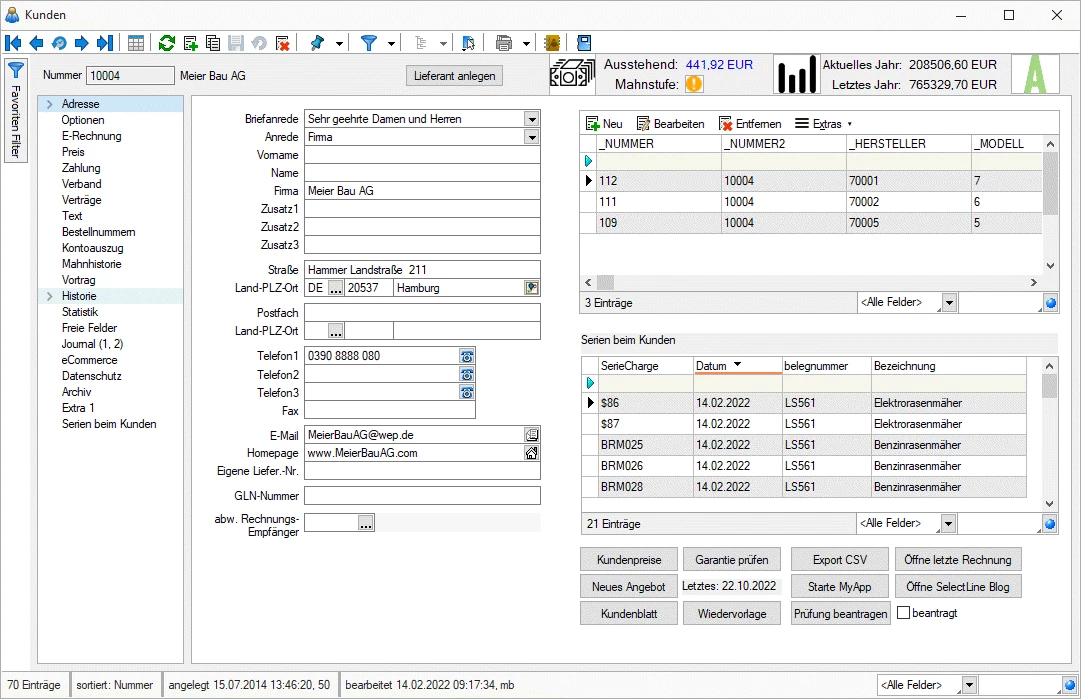This screenshot has height=699, width=1081.
Task: Open the Briefanrede dropdown
Action: pos(531,119)
